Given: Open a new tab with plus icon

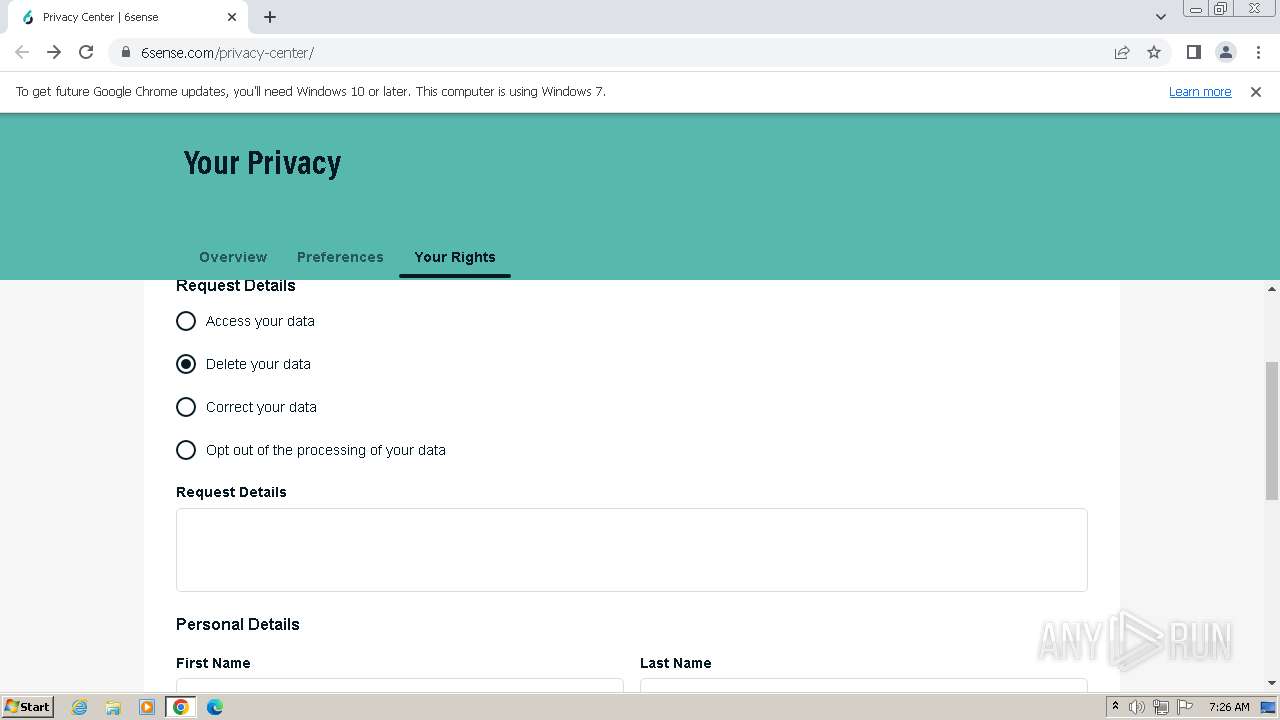Looking at the screenshot, I should tap(270, 17).
